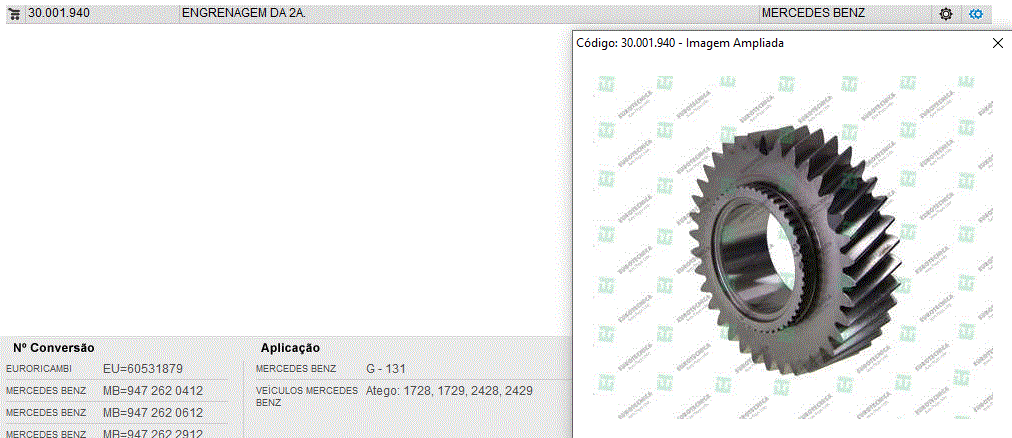1012x438 pixels.
Task: Click the Aplicação section header
Action: click(x=290, y=348)
